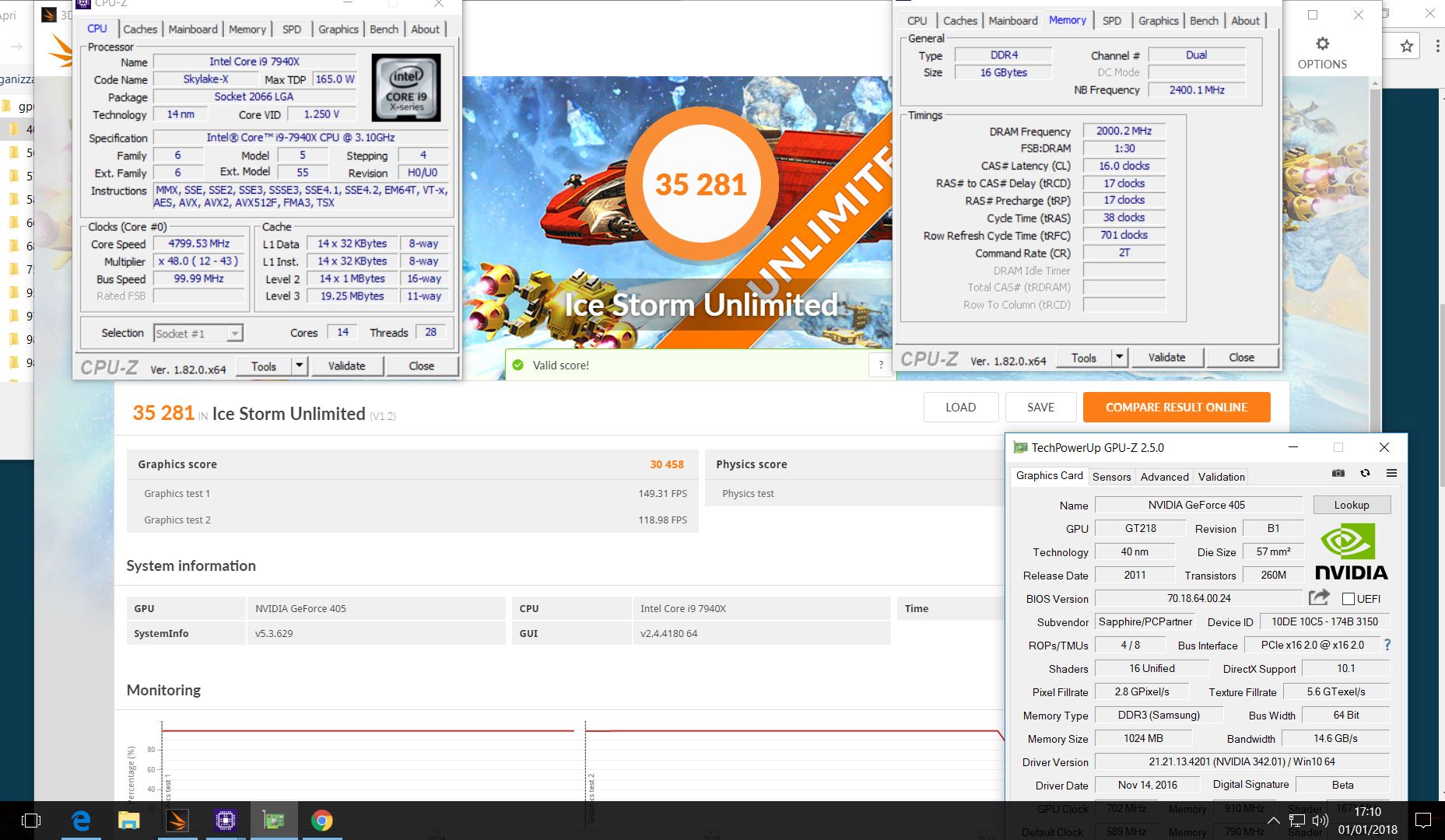Click the SAVE button in 3DMark

click(x=1040, y=407)
